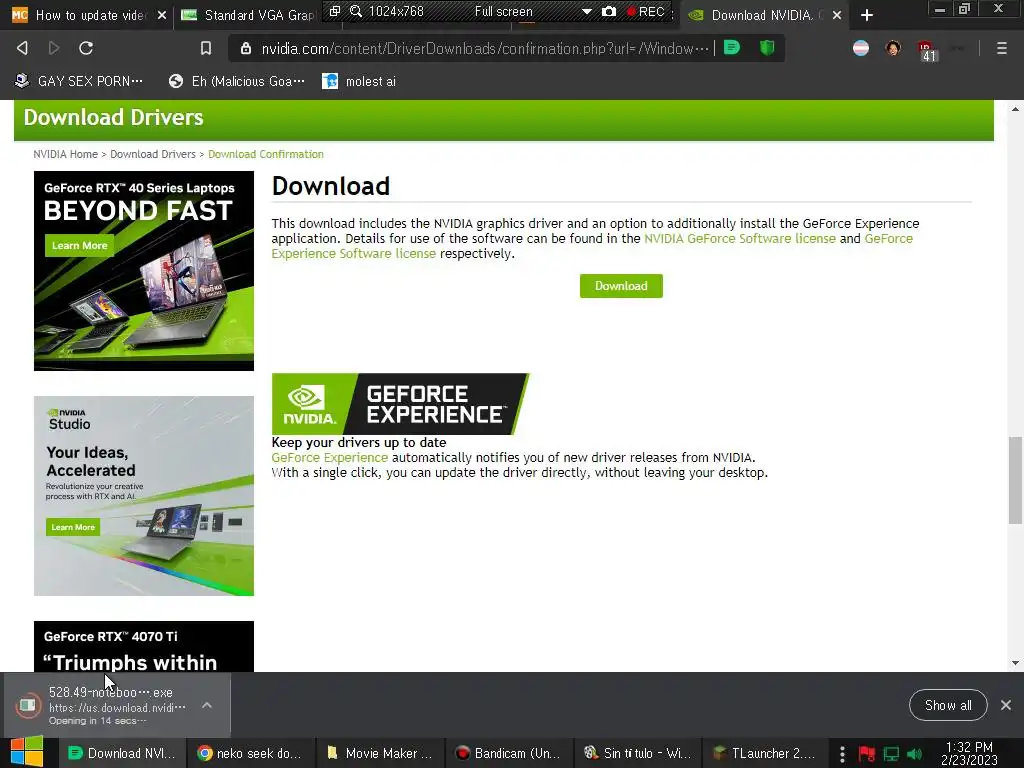
Task: Show hidden tray icons dots
Action: coord(842,754)
